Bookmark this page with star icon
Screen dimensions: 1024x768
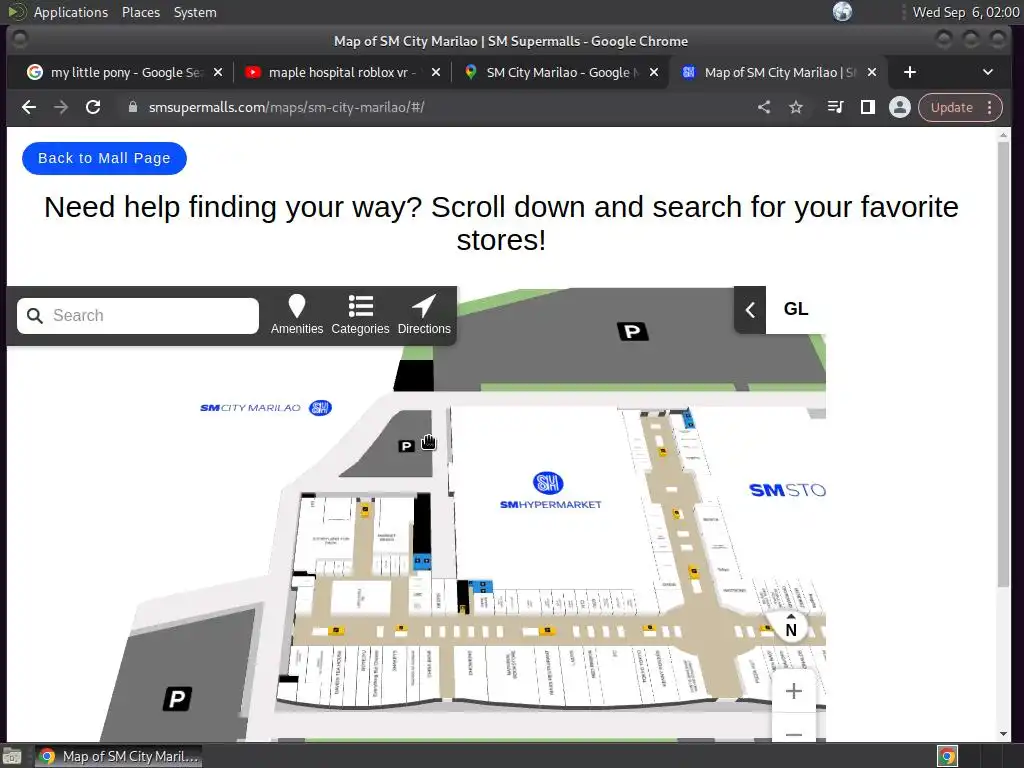tap(795, 107)
